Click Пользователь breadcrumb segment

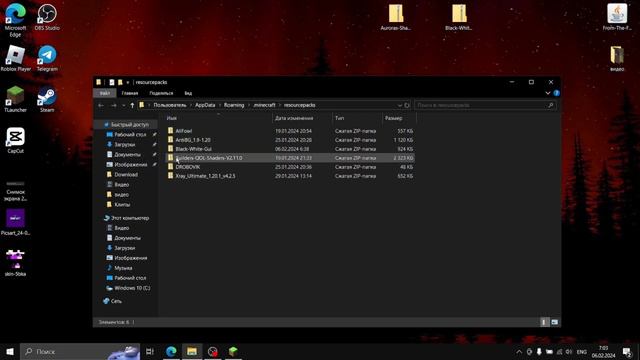point(170,105)
